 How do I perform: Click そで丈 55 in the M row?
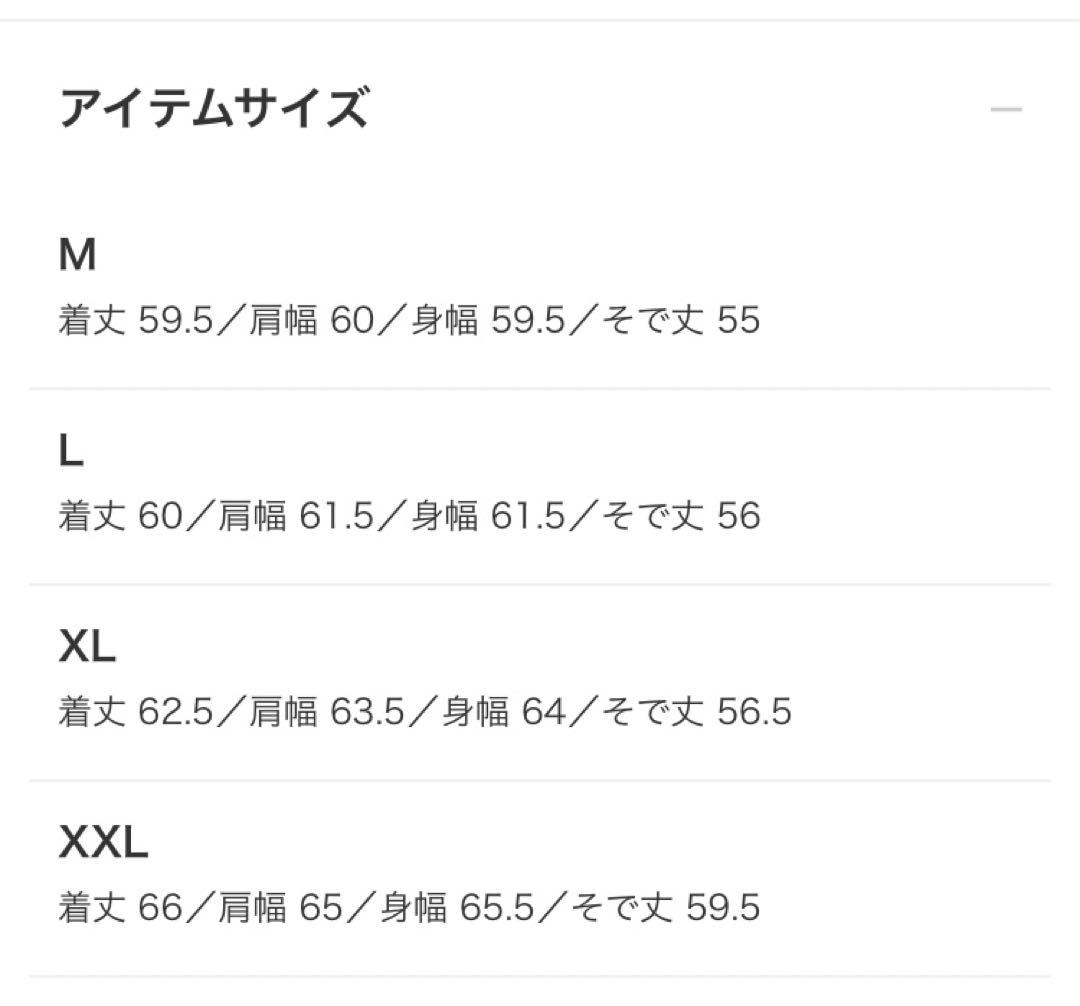[x=682, y=321]
